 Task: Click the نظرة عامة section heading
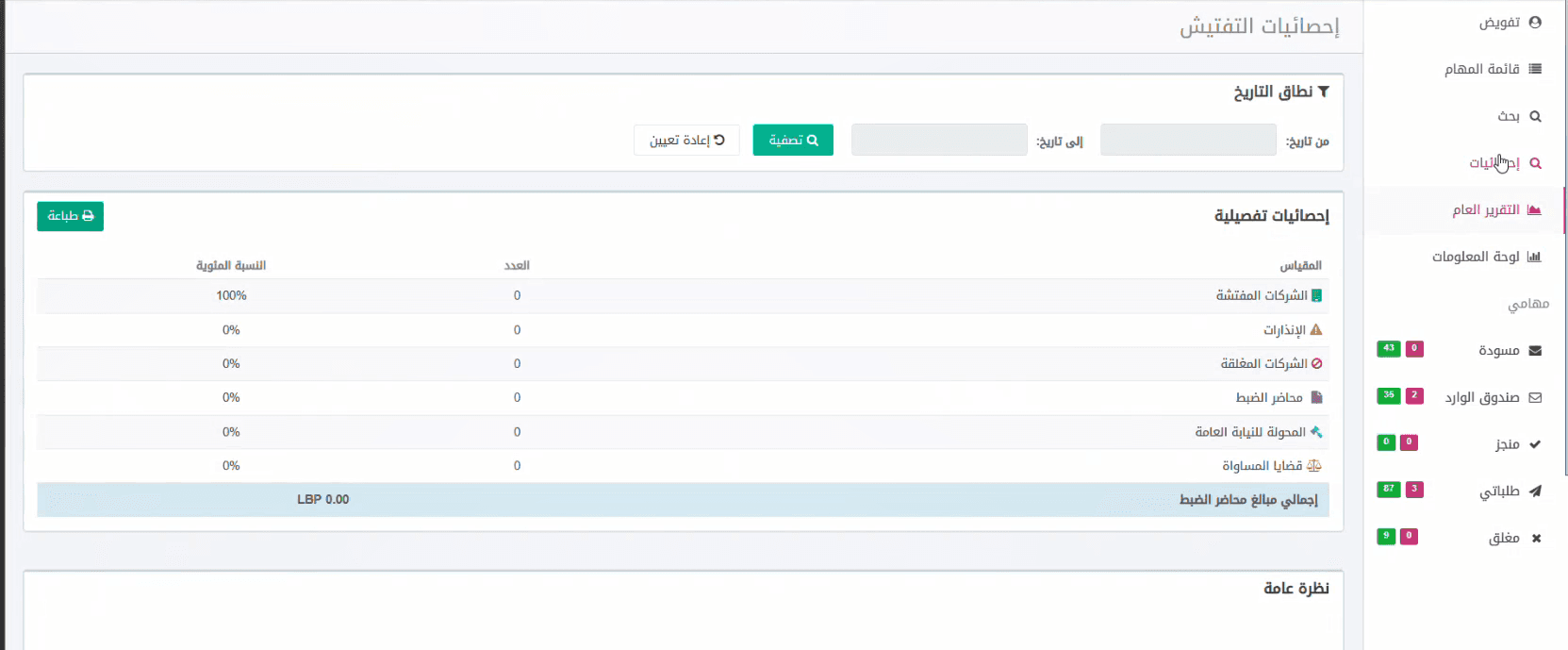[x=1296, y=588]
